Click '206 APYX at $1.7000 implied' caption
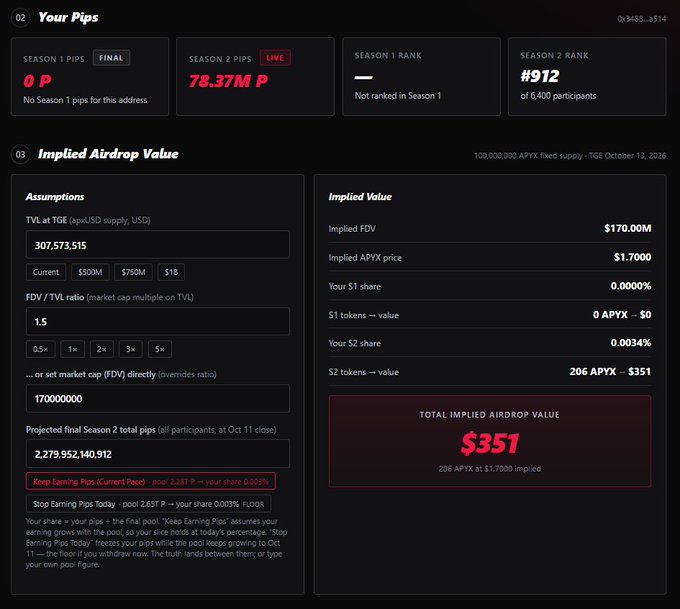 (490, 468)
